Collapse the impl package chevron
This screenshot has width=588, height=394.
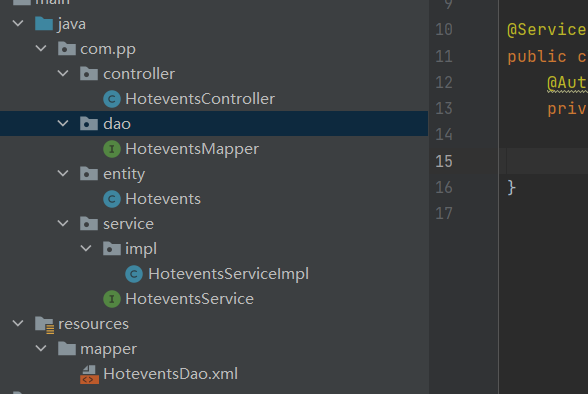pyautogui.click(x=86, y=249)
